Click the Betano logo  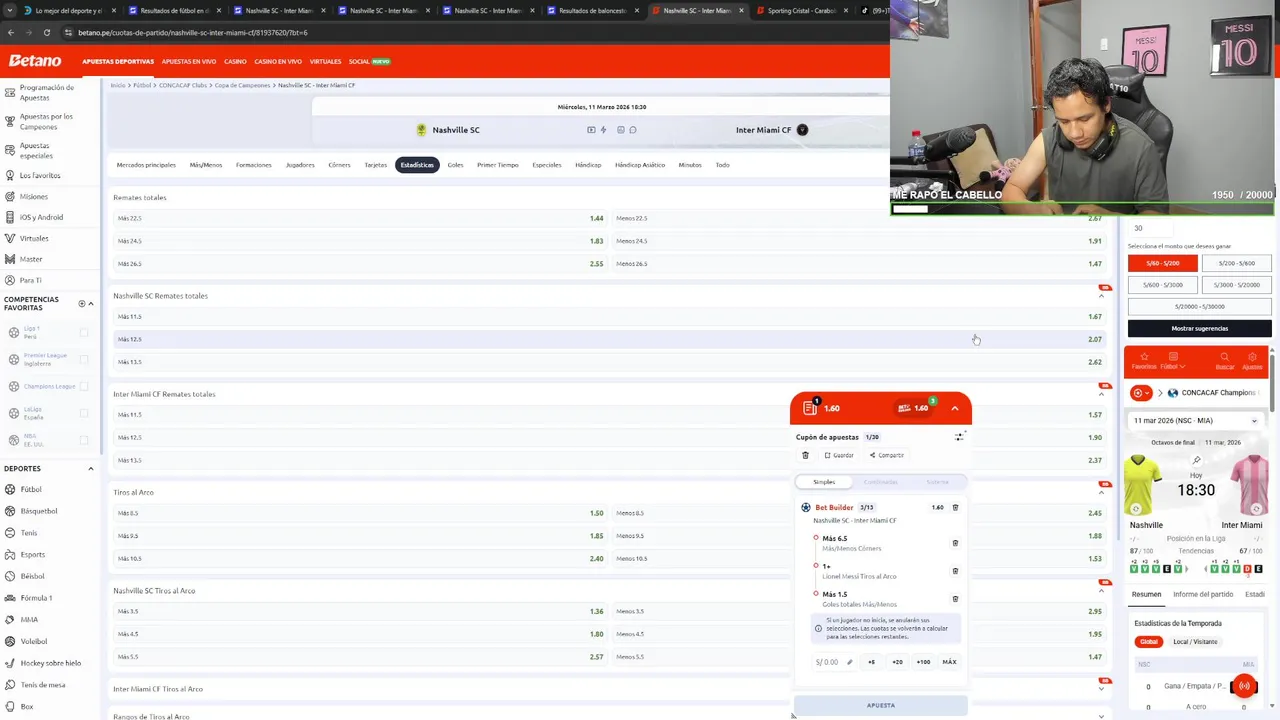(35, 61)
